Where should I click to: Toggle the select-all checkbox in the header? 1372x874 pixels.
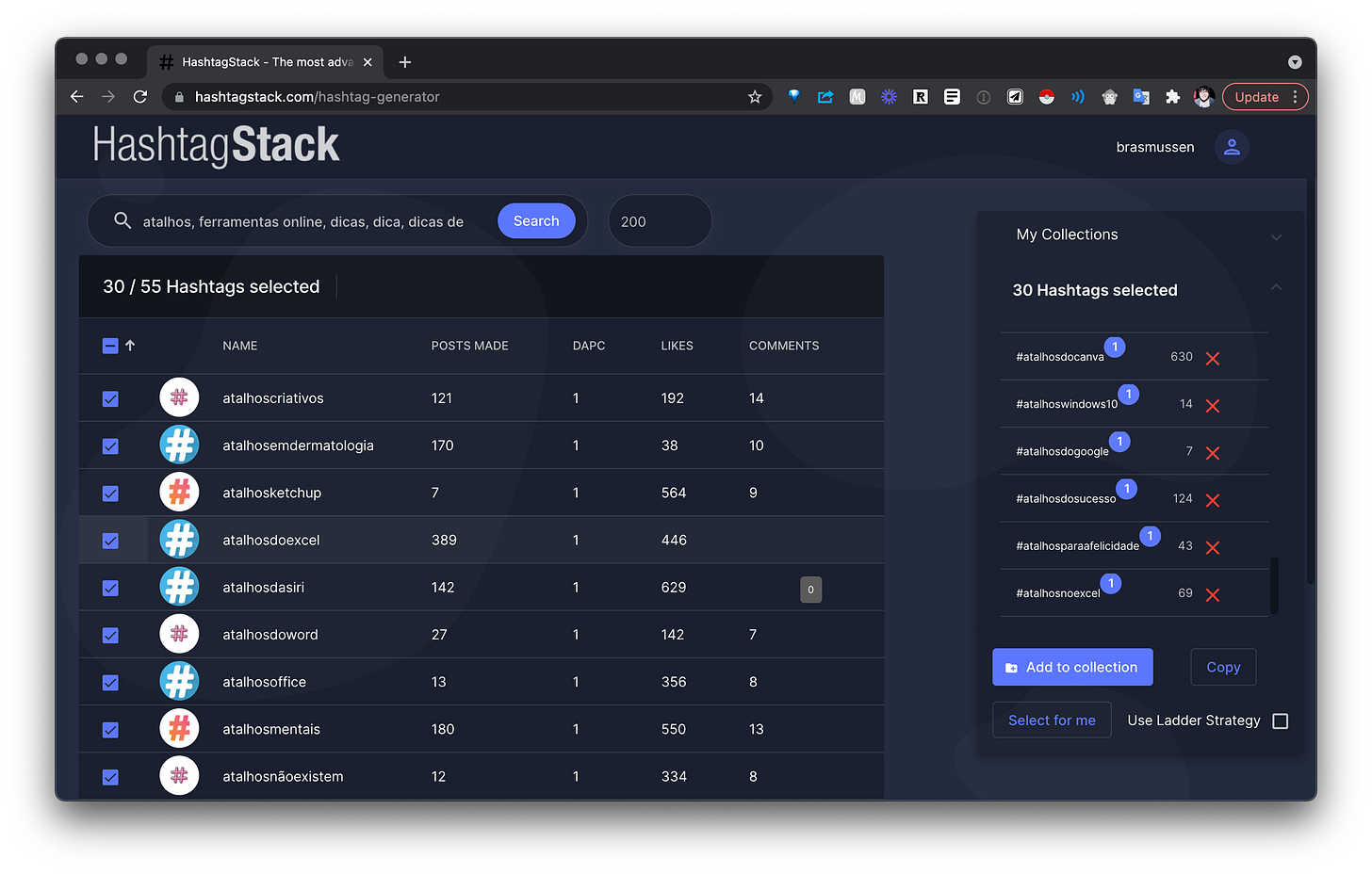(x=110, y=346)
